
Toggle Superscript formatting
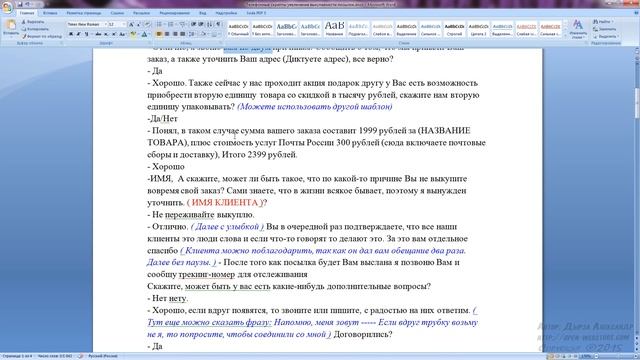tap(113, 34)
